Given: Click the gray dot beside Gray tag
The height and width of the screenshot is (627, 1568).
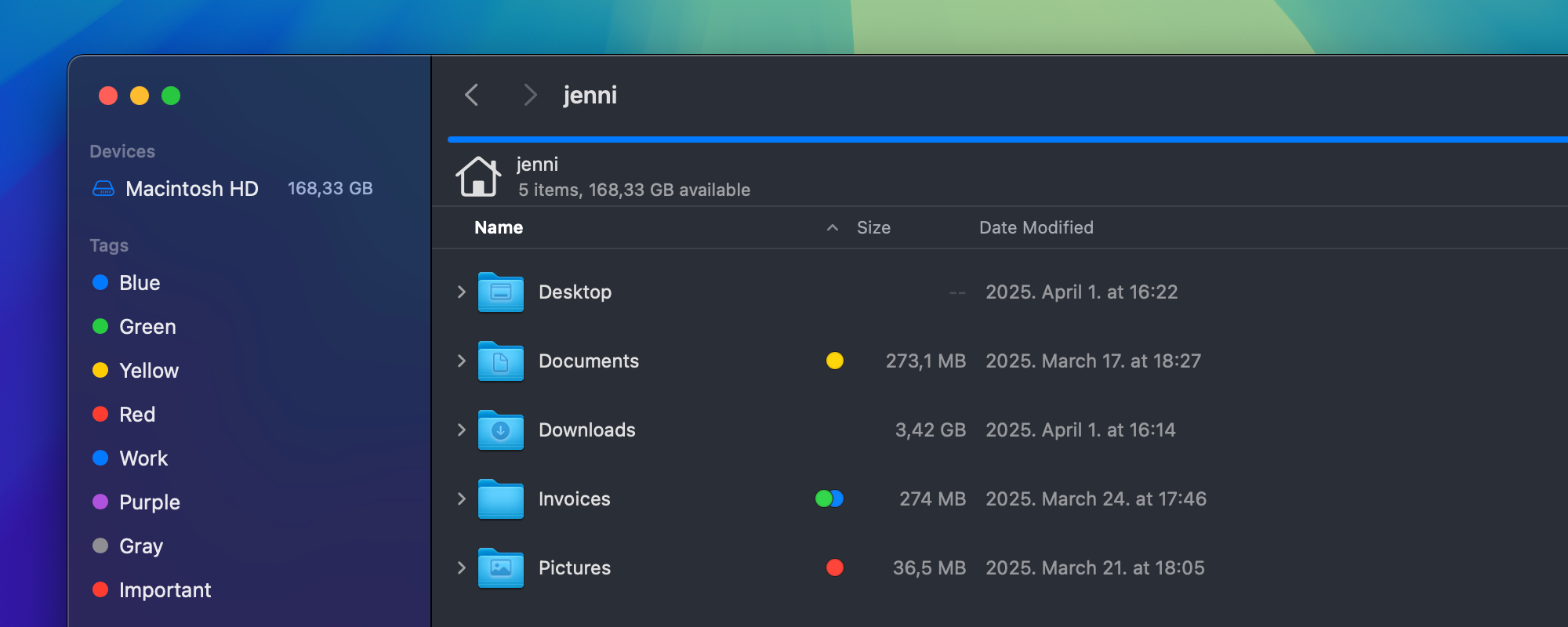Looking at the screenshot, I should point(100,545).
